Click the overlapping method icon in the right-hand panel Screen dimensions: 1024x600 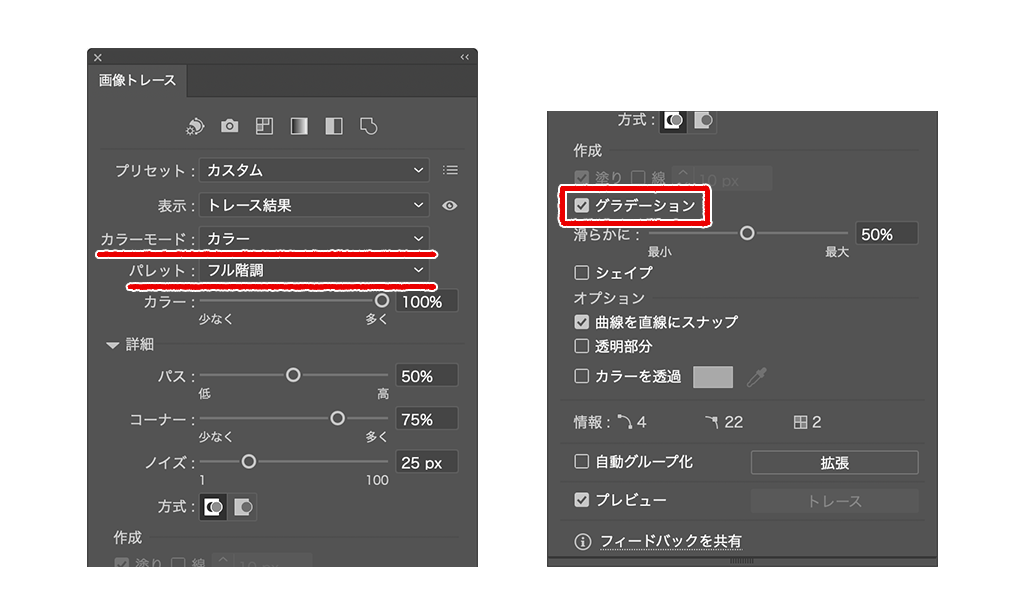(703, 121)
